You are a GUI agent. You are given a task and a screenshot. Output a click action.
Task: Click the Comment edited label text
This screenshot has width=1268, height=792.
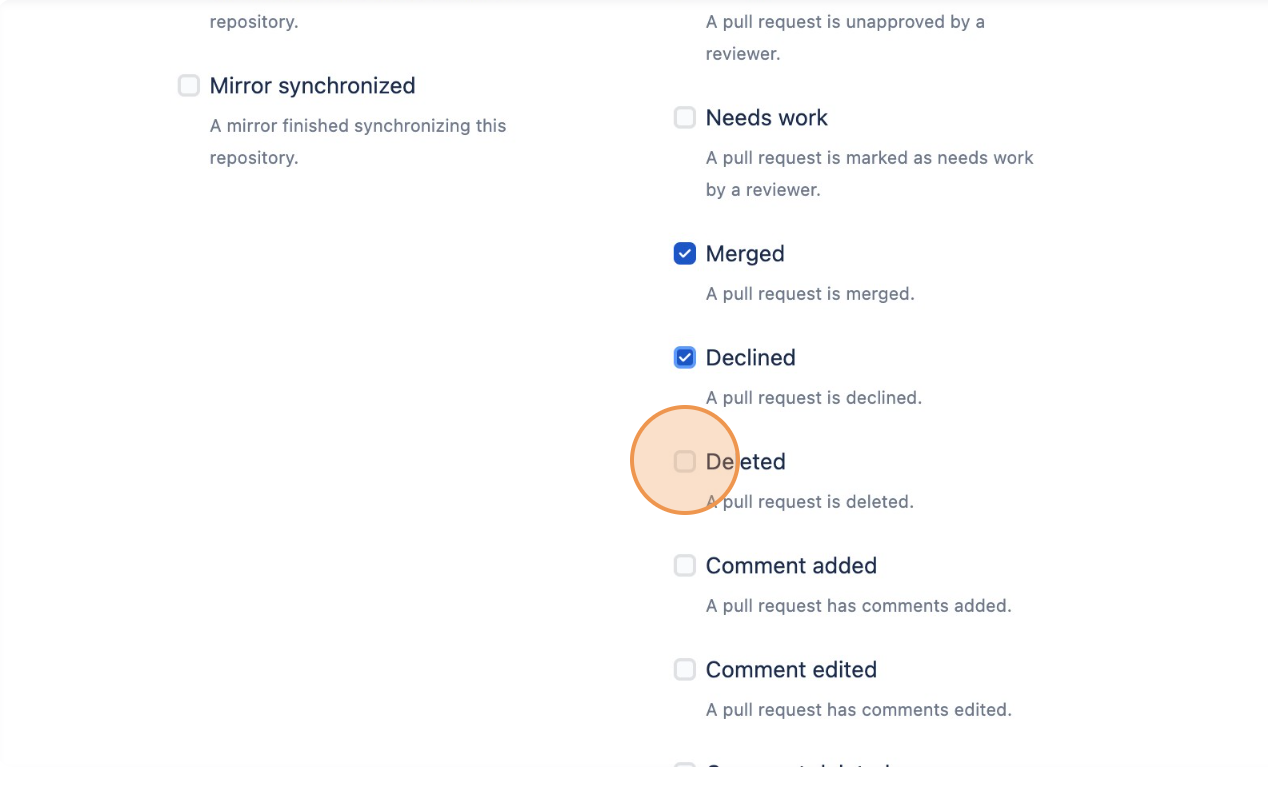tap(791, 669)
